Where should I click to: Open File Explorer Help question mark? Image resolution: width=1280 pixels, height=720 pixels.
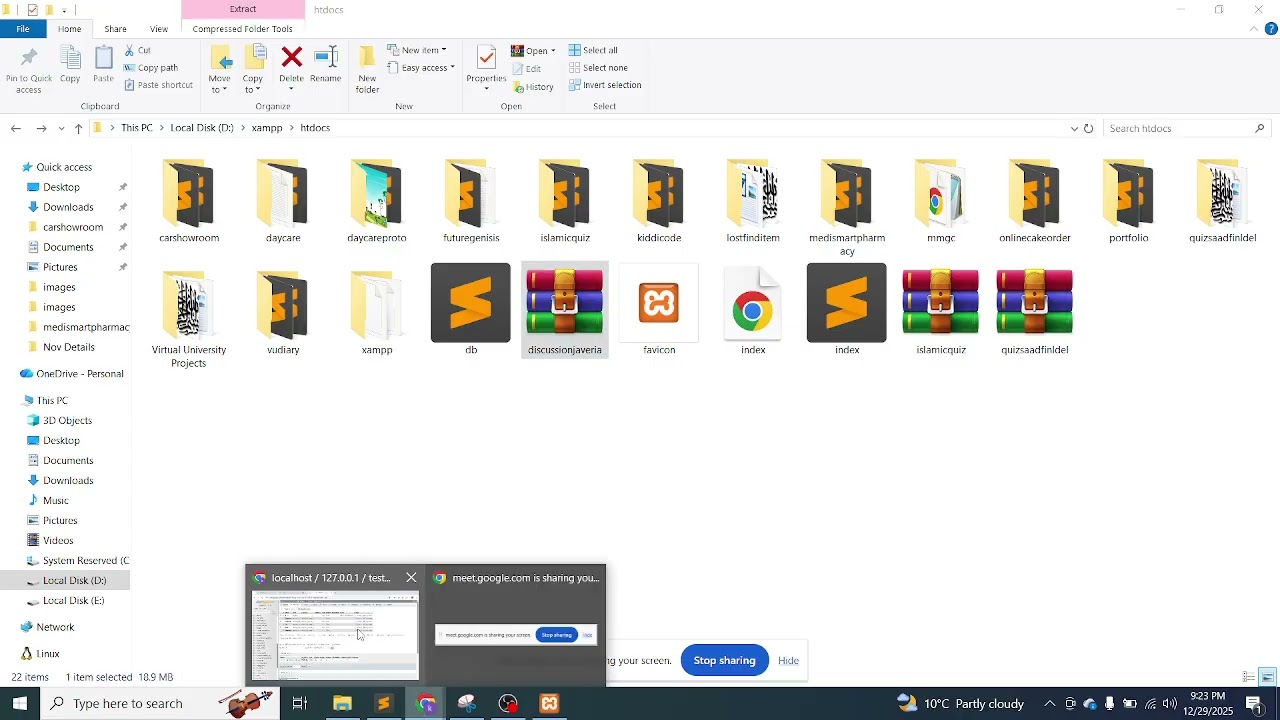click(x=1271, y=29)
